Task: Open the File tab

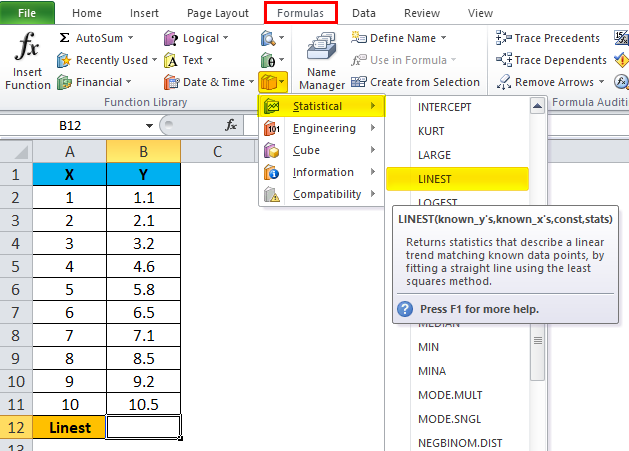Action: point(27,13)
